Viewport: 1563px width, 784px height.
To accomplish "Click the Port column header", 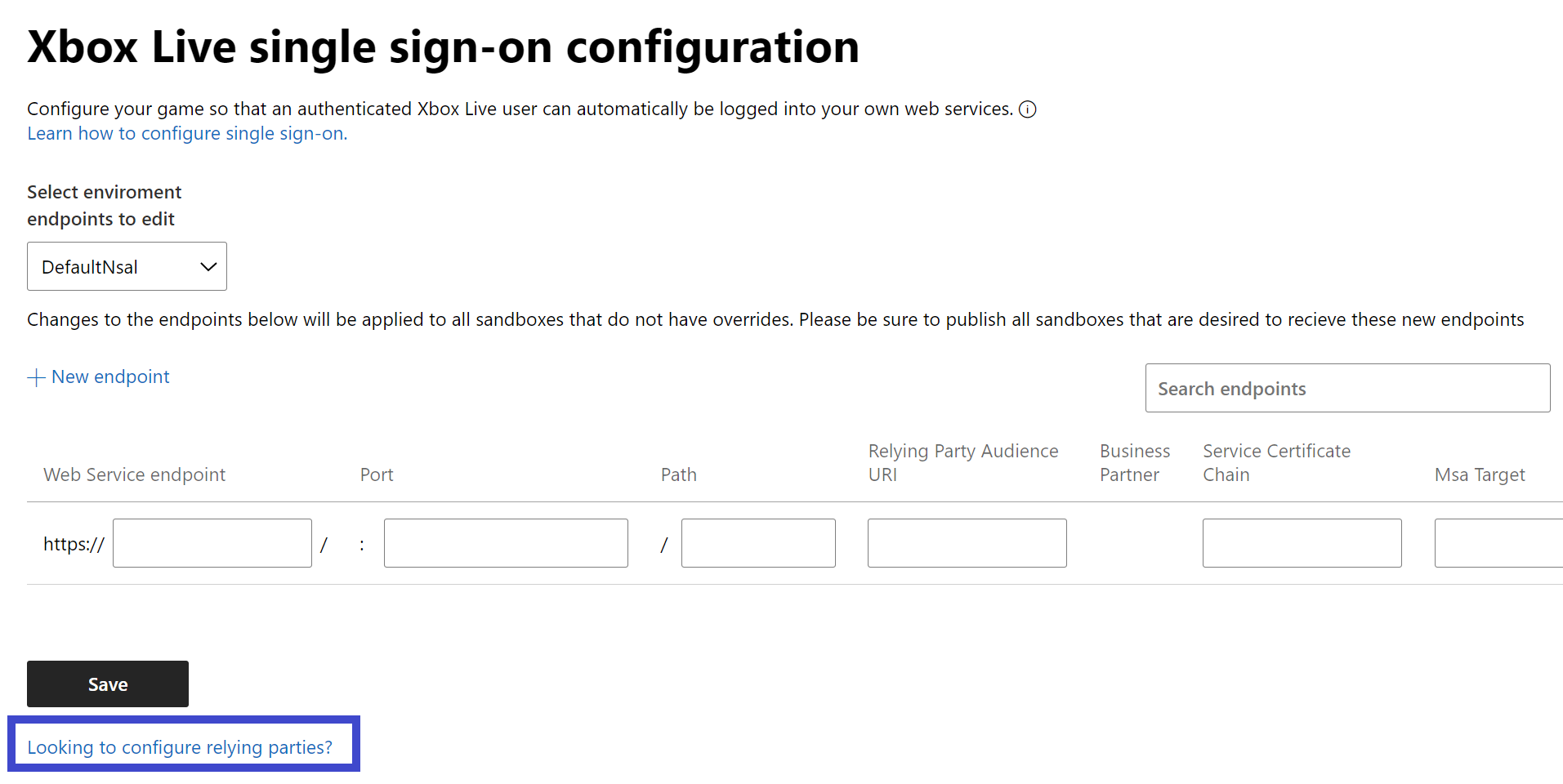I will pos(377,474).
